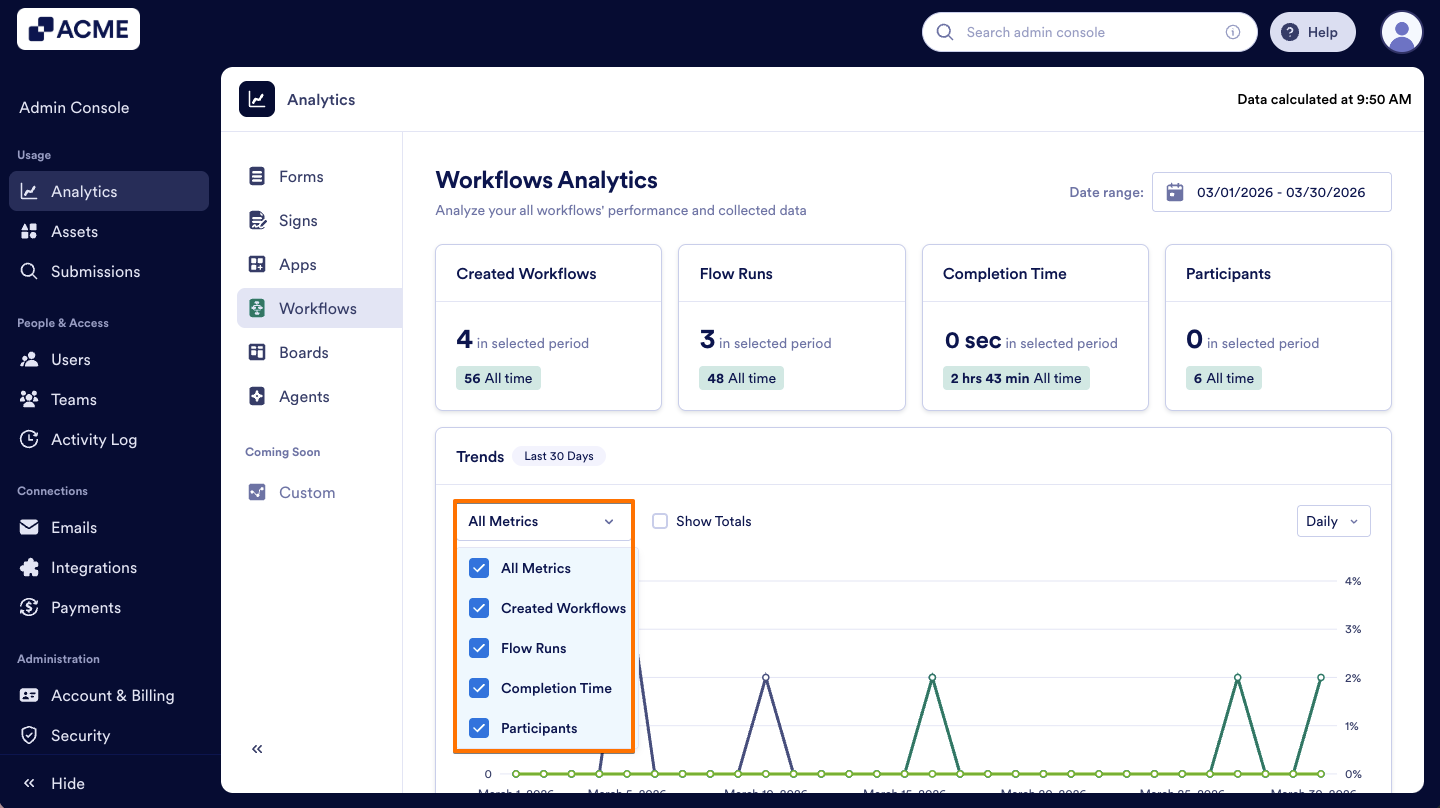This screenshot has height=808, width=1440.
Task: Disable the Flow Runs metric checkbox
Action: click(x=479, y=648)
